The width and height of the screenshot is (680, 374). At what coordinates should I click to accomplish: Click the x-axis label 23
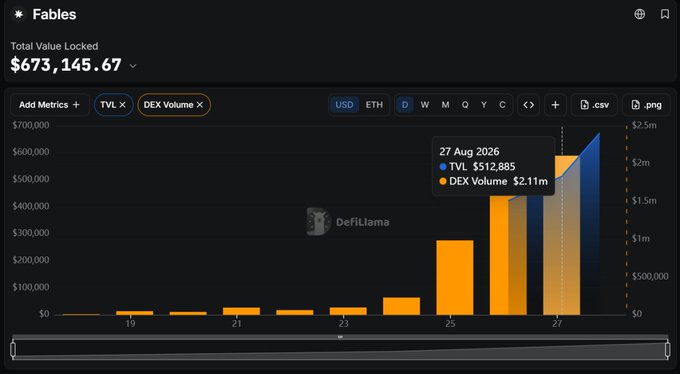click(x=343, y=324)
